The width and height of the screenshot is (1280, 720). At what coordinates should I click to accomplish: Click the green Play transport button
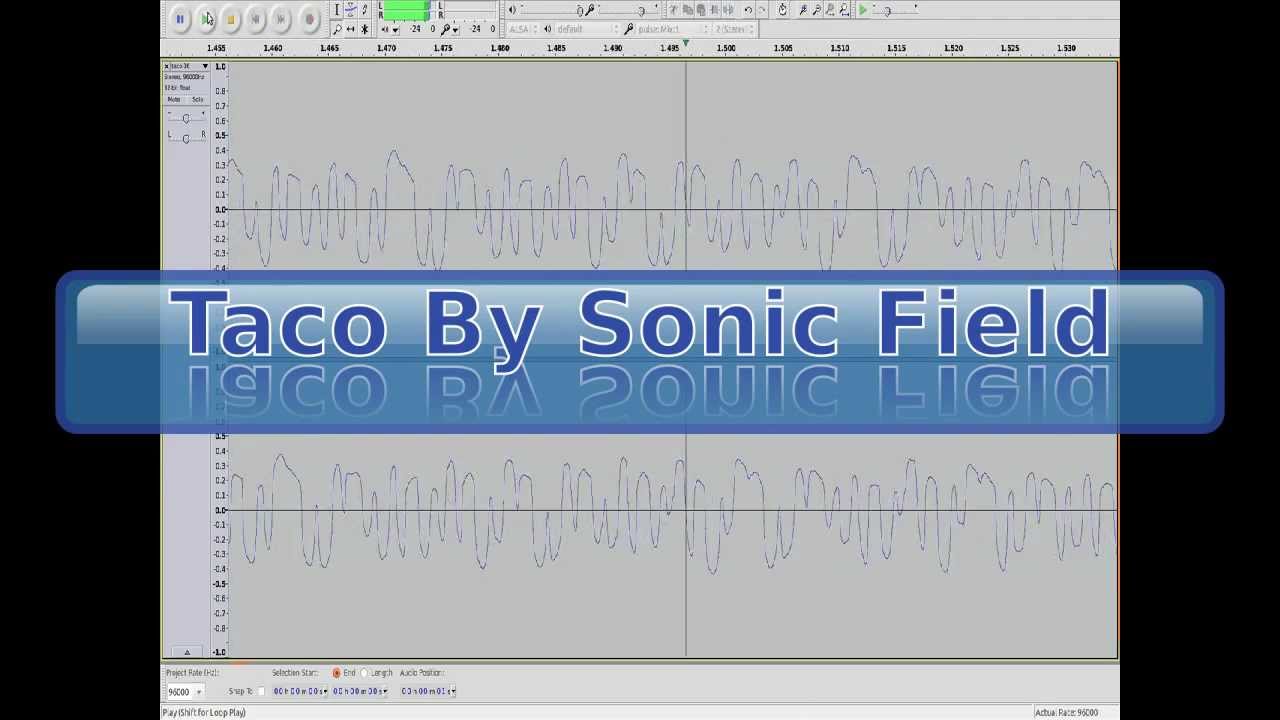coord(205,18)
